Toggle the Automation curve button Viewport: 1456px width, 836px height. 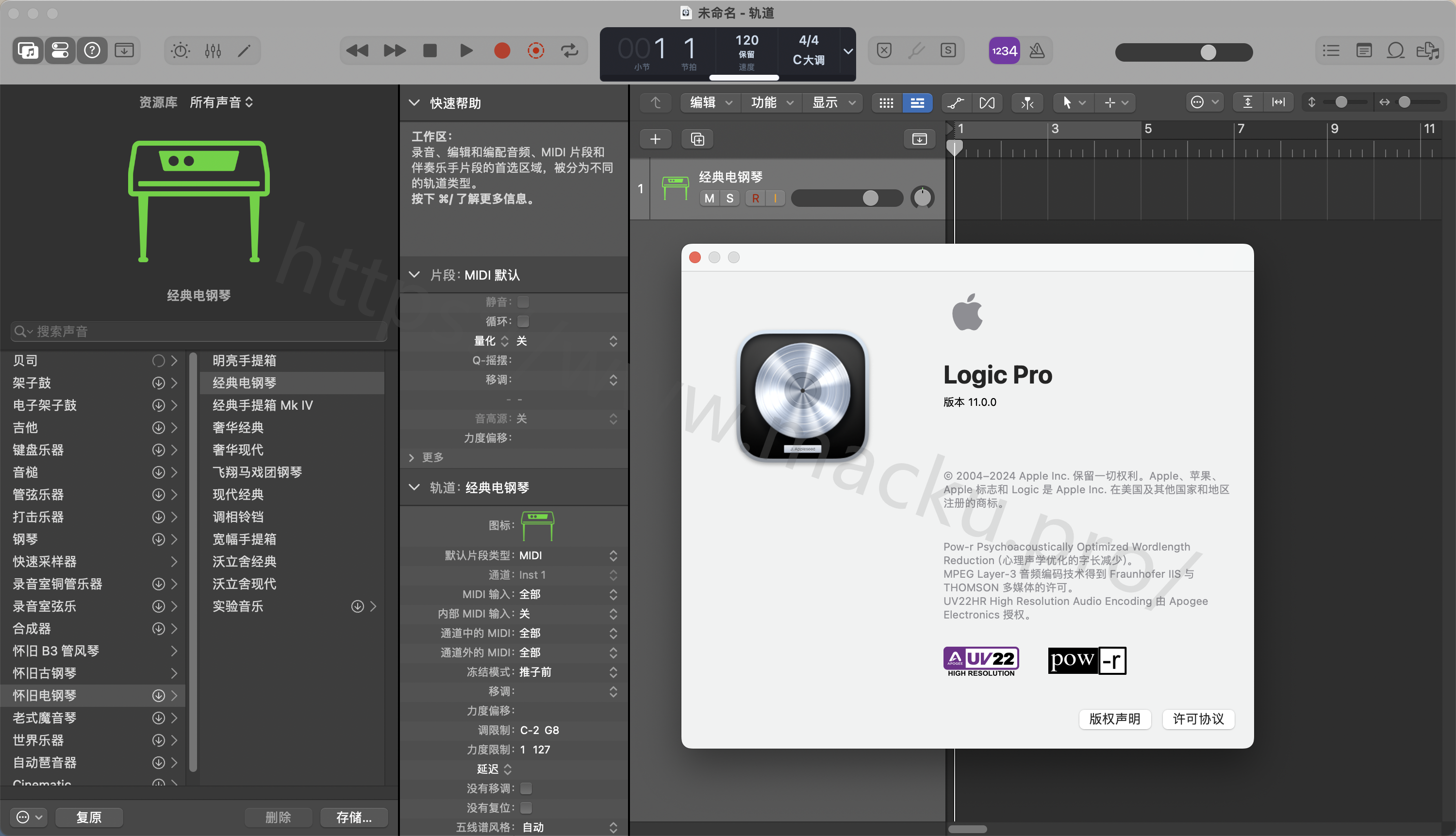click(956, 103)
